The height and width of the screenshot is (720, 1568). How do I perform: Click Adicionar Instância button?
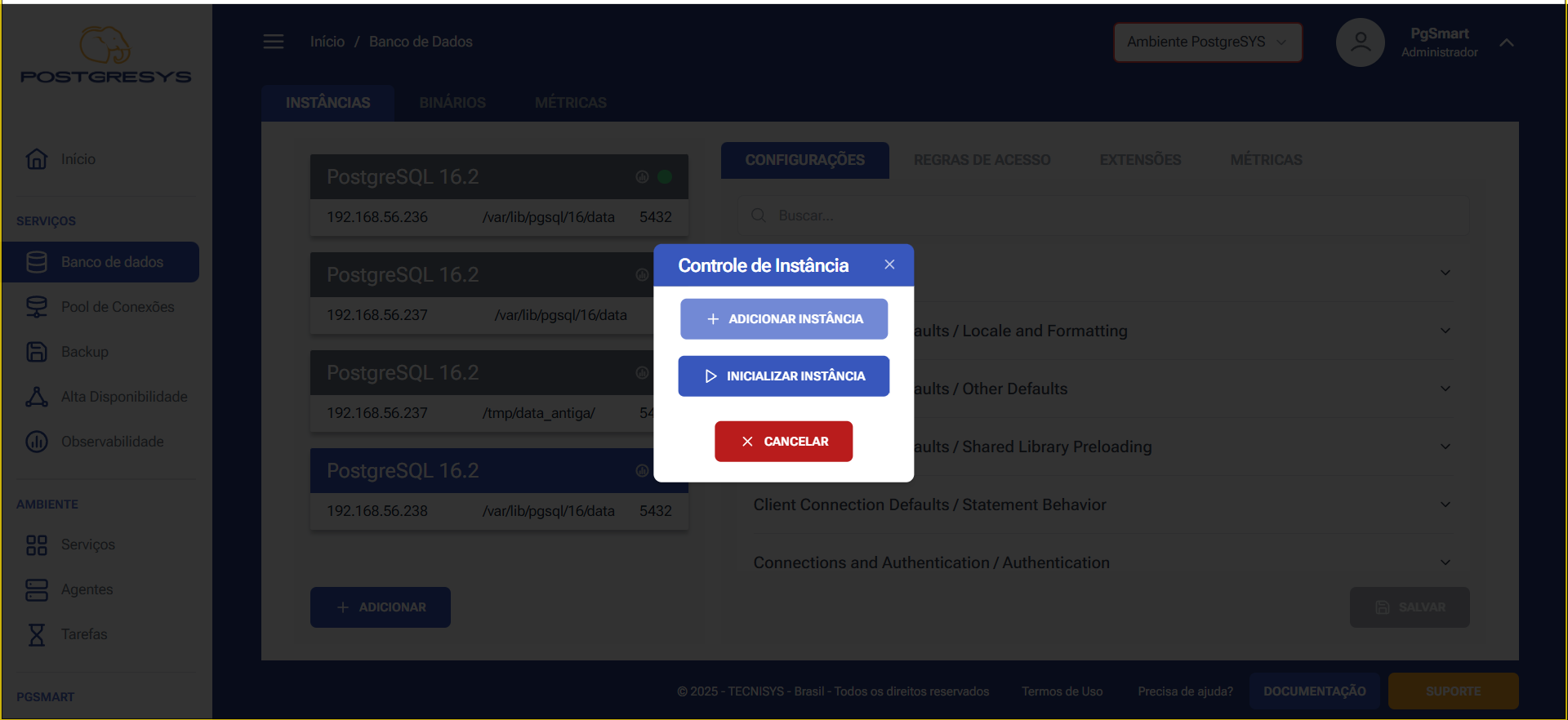784,319
